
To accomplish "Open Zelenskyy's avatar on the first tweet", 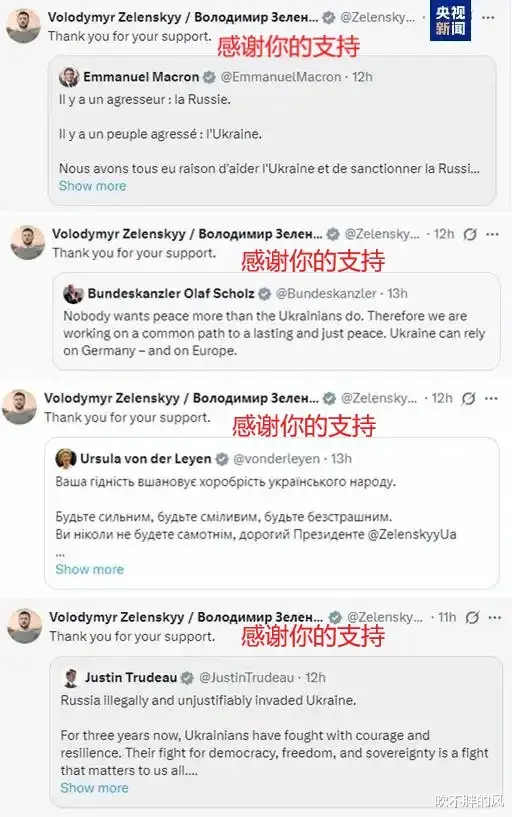I will tap(23, 26).
